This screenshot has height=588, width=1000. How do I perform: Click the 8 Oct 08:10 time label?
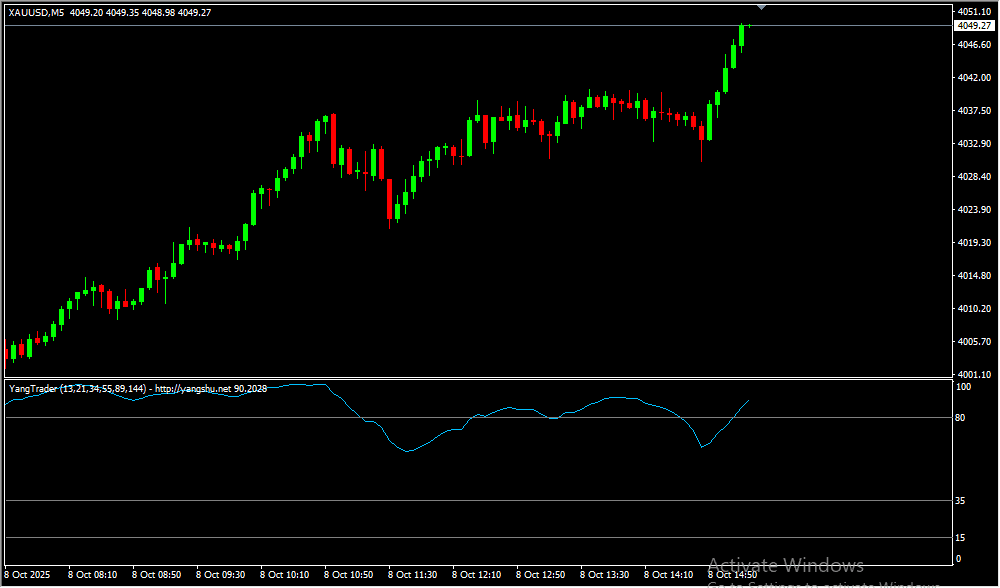92,575
